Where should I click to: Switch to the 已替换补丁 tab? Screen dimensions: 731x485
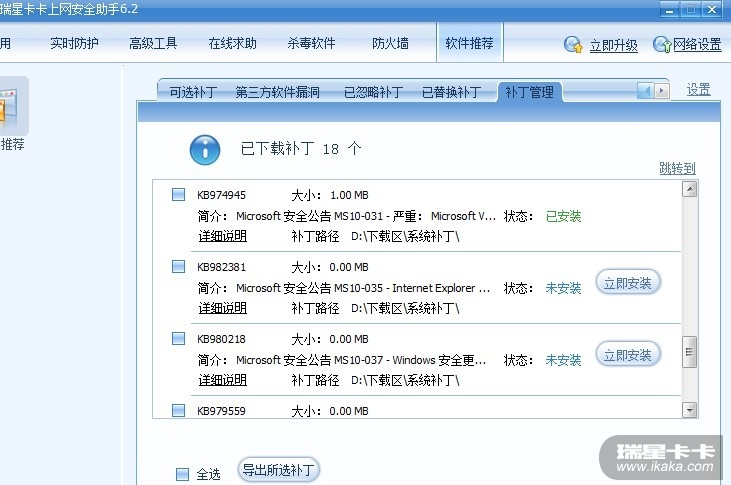pyautogui.click(x=451, y=92)
